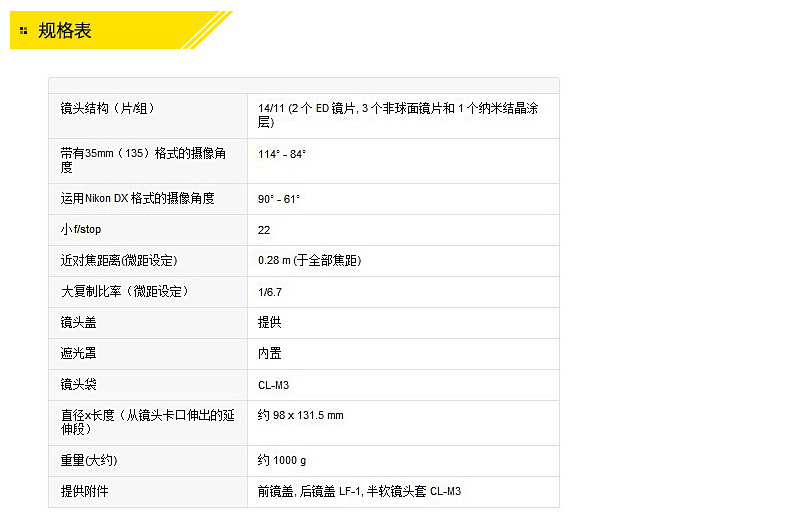Select the 运用Nikon DX 格式的摄像角度 label
This screenshot has width=791, height=520.
coord(138,199)
